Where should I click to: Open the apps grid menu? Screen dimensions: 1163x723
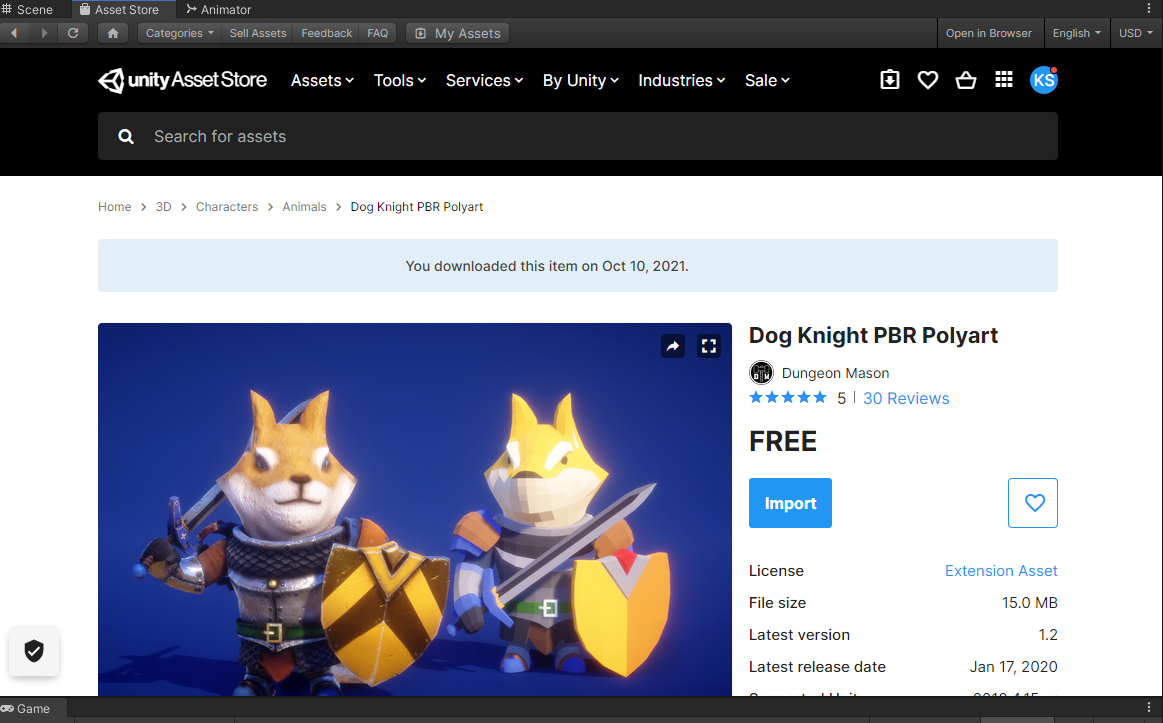[x=1004, y=79]
